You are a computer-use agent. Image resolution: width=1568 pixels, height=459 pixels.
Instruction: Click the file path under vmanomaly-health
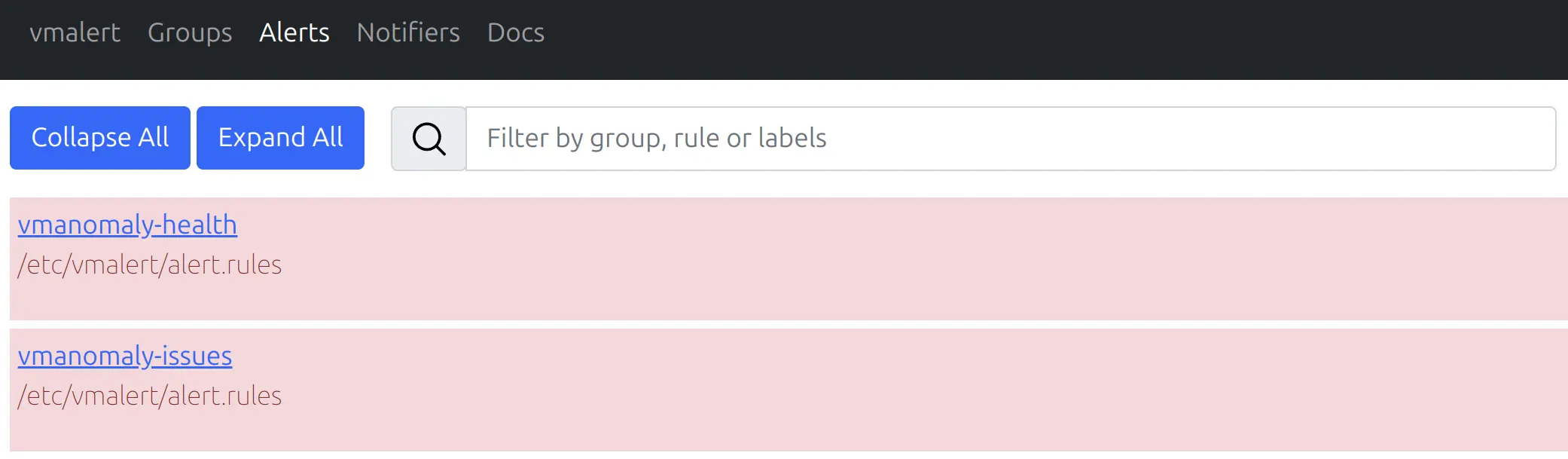(150, 265)
